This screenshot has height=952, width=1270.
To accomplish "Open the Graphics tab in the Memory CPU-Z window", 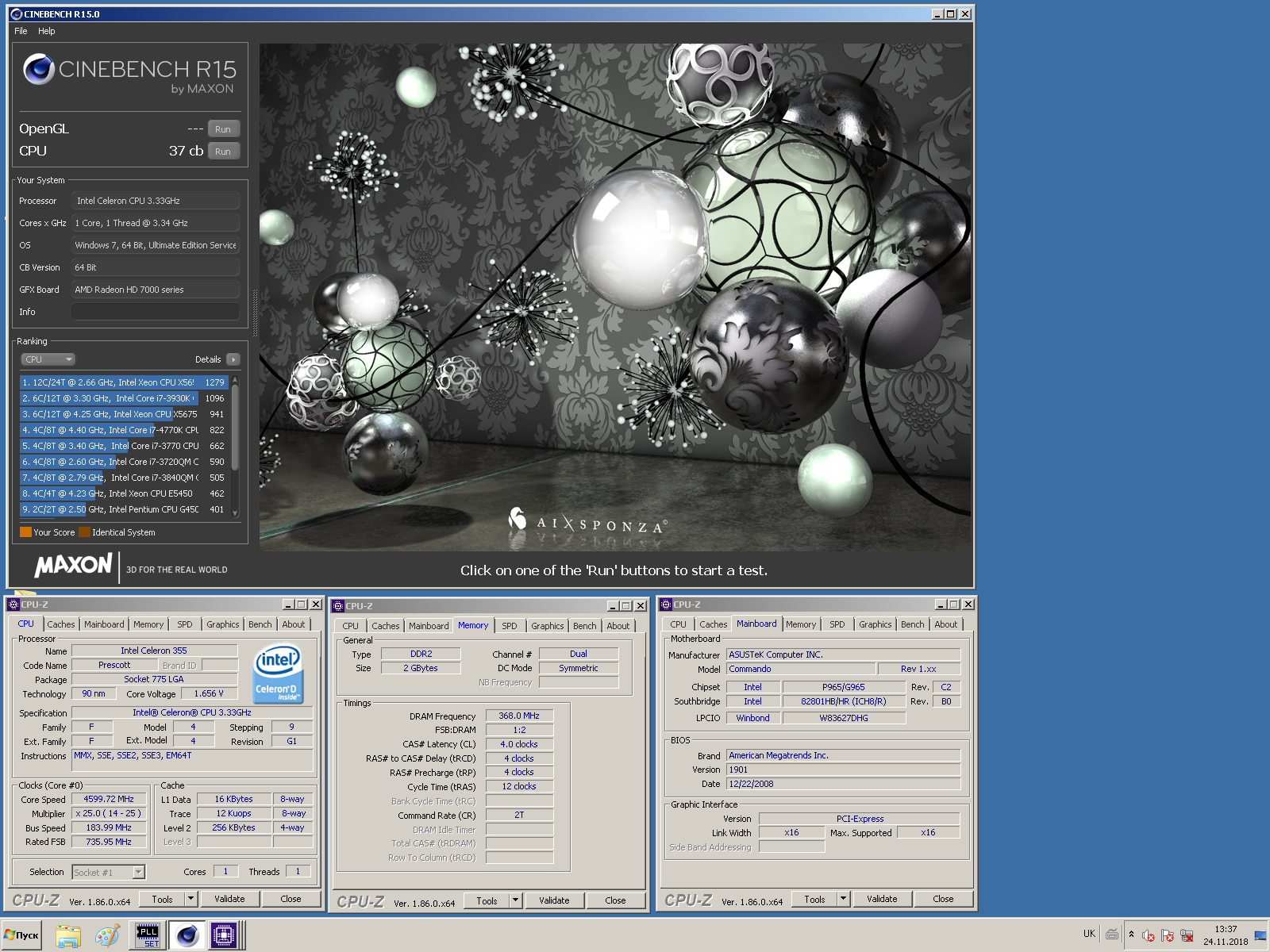I will coord(548,626).
